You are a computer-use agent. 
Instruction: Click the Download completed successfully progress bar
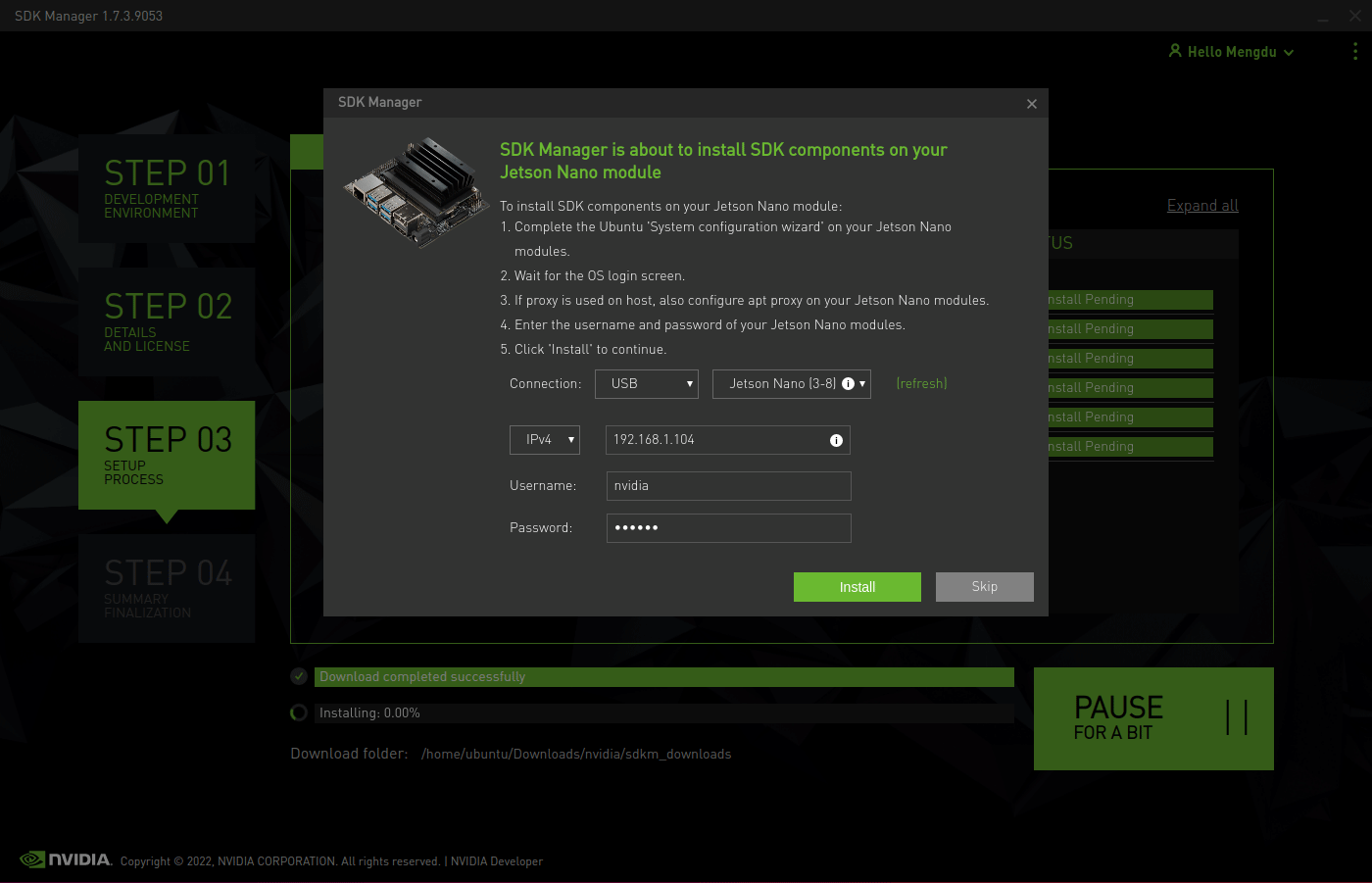[x=664, y=677]
